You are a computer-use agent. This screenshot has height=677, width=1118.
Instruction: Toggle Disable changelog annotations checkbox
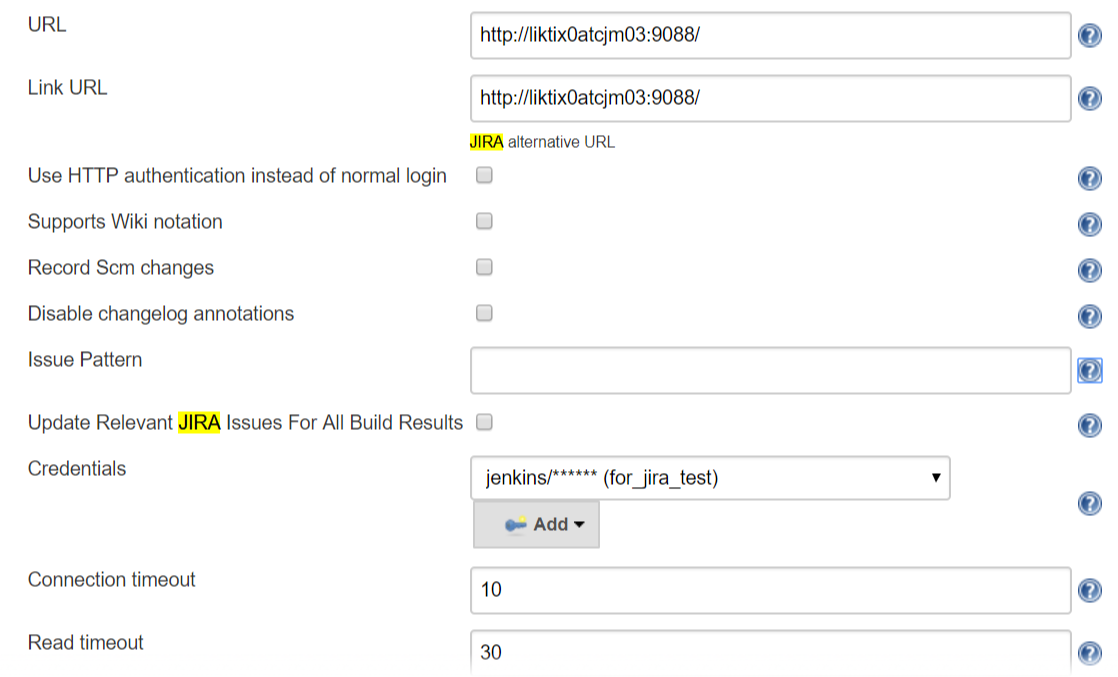[483, 313]
